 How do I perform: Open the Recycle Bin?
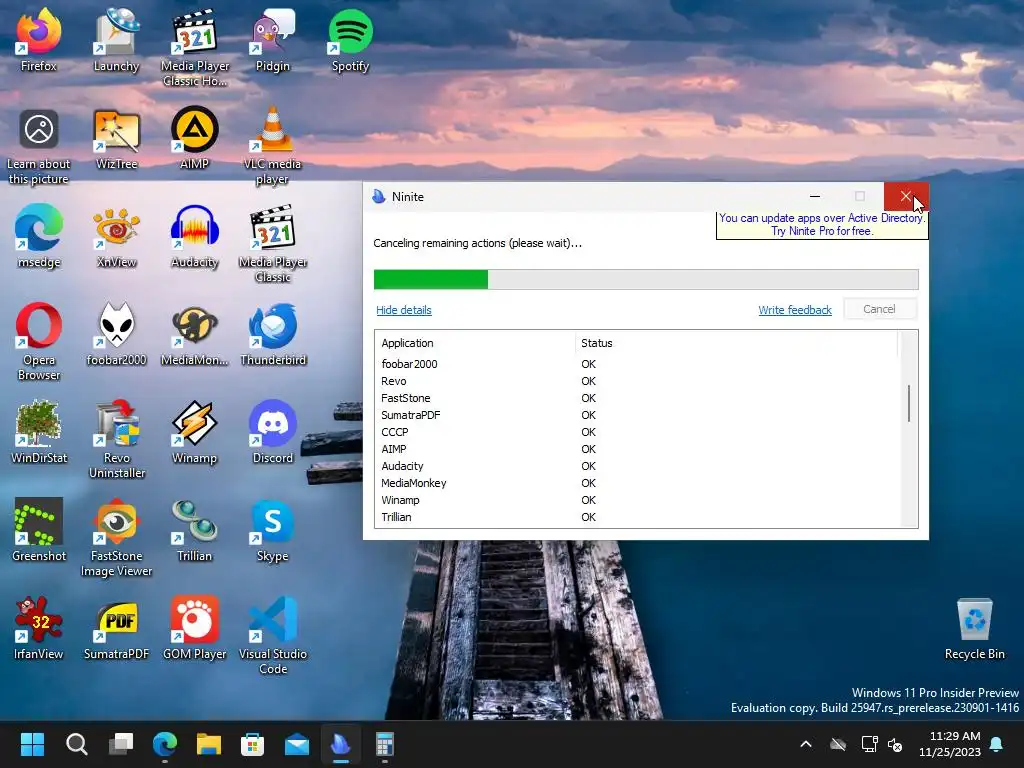click(x=974, y=628)
